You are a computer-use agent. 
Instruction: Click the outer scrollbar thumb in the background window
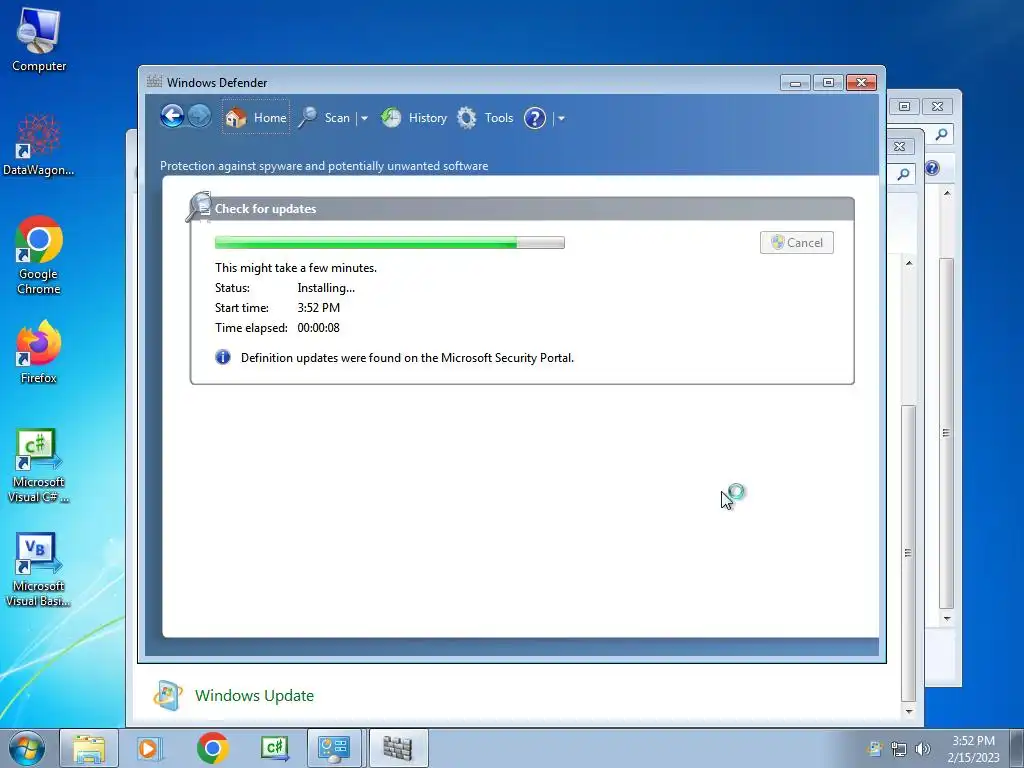(x=946, y=432)
